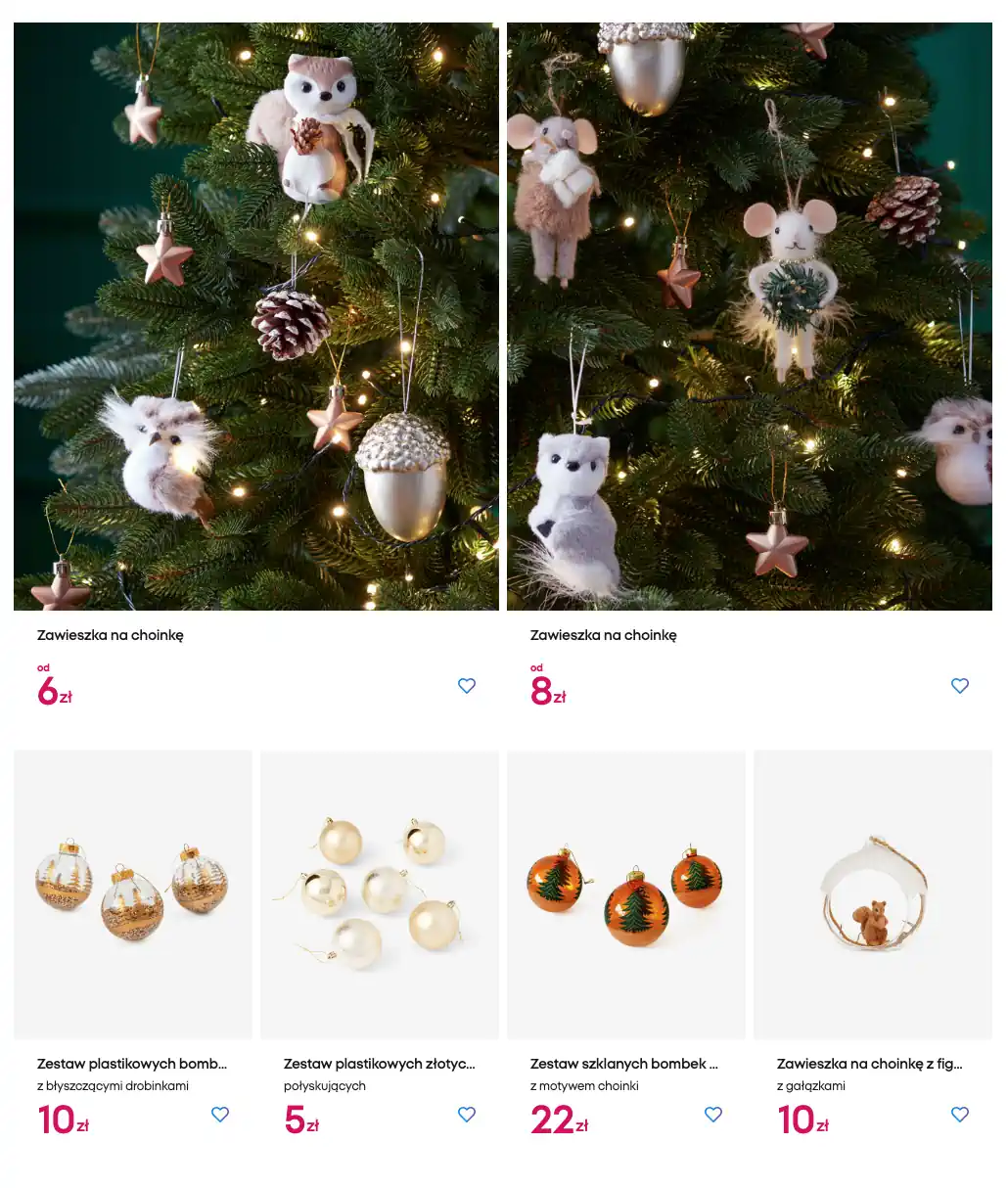
Task: Favorite the 6 zł Zawieszka na choinkę
Action: (x=467, y=686)
